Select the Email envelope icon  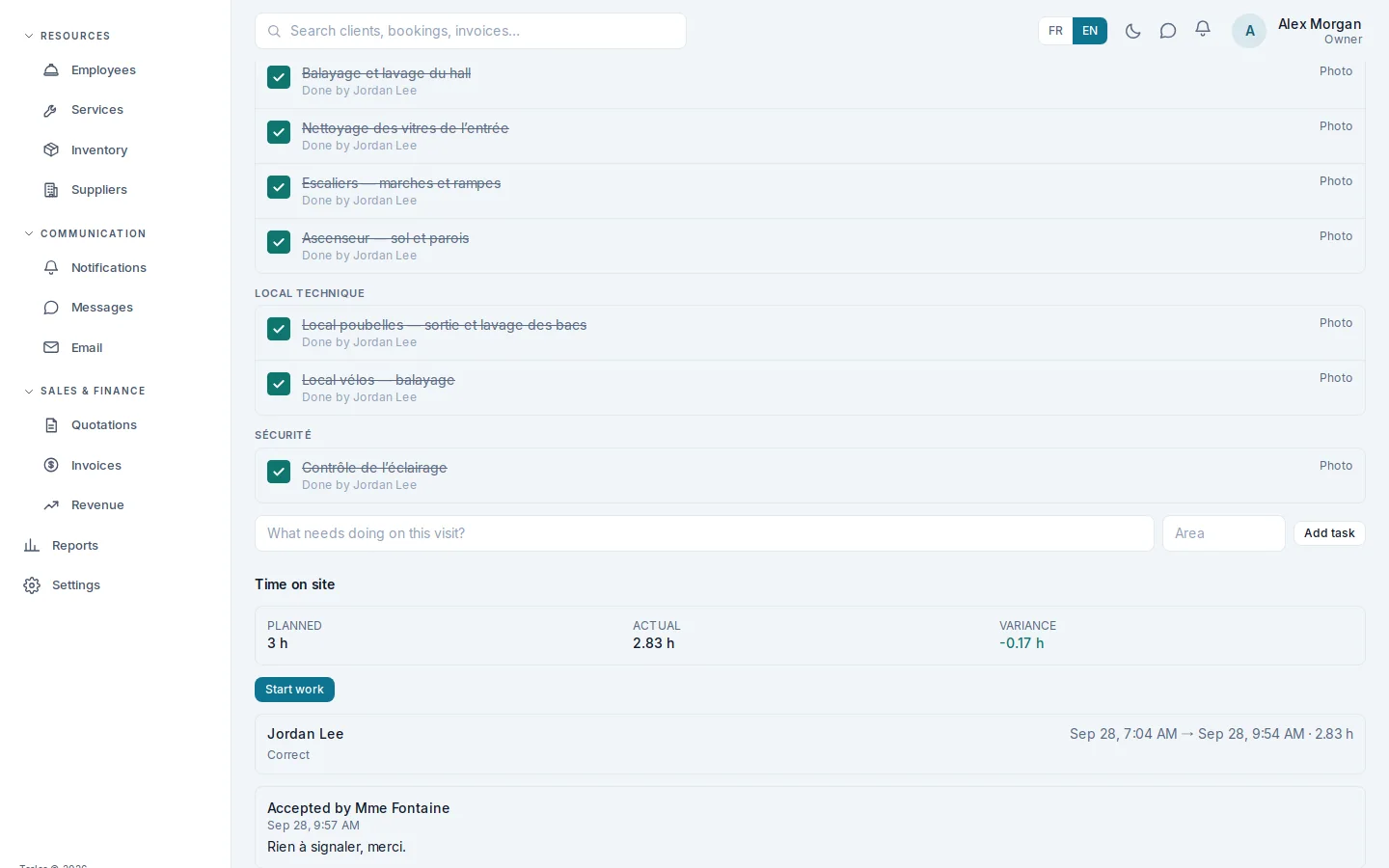tap(51, 347)
